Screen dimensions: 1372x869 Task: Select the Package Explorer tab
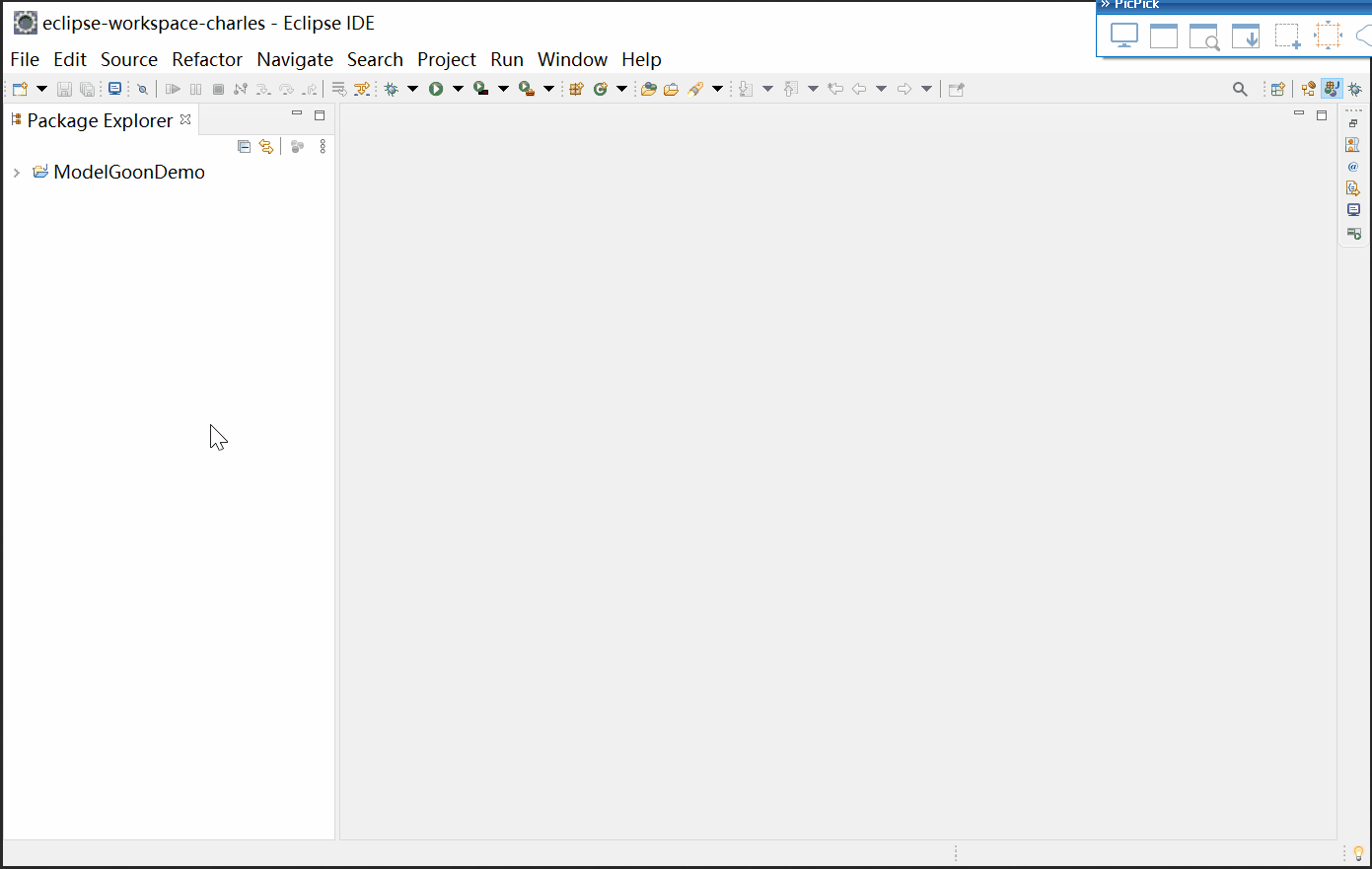(x=100, y=120)
